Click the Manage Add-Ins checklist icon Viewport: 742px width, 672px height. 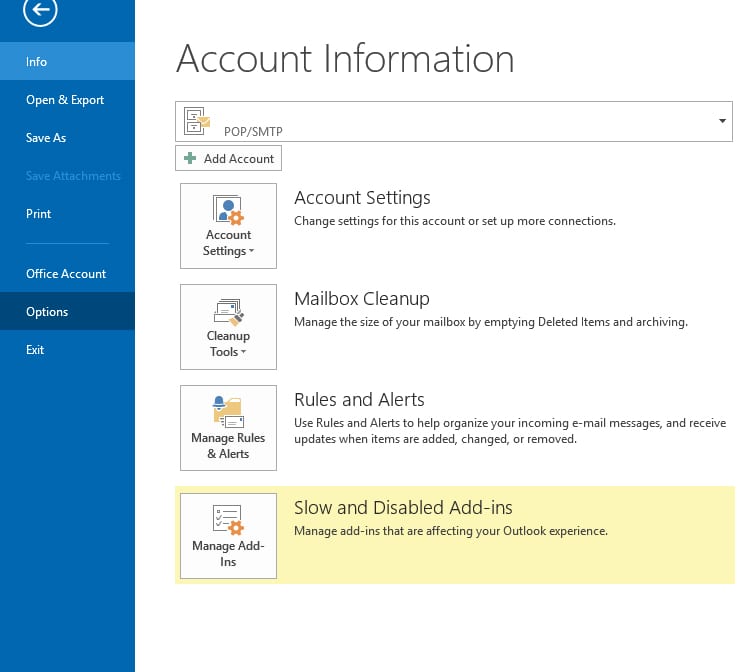[228, 519]
